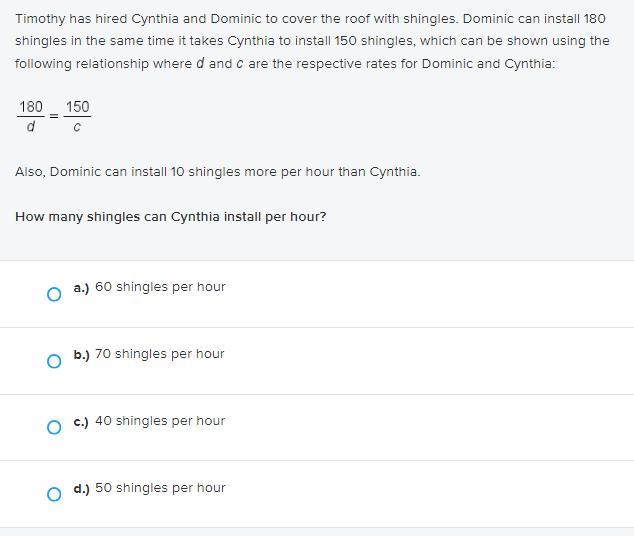This screenshot has width=634, height=536.
Task: Click the bold question "How many shingles can Cynthia install"
Action: (171, 216)
